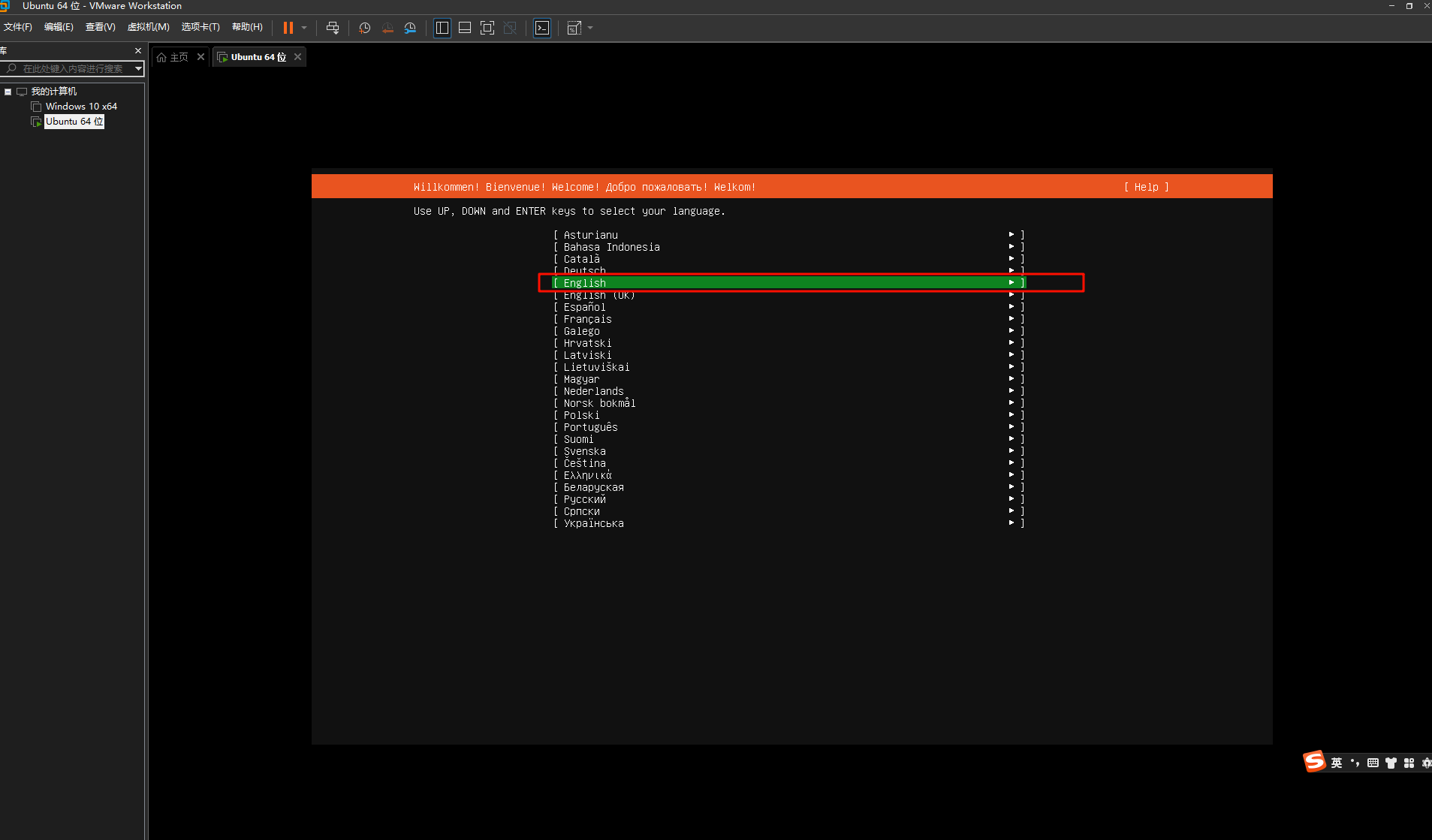Click the Help button in installer banner
The height and width of the screenshot is (840, 1432).
(1146, 186)
